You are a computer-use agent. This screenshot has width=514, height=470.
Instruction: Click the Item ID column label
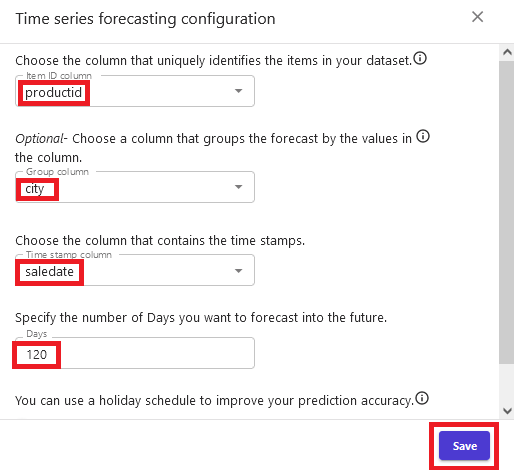59,76
